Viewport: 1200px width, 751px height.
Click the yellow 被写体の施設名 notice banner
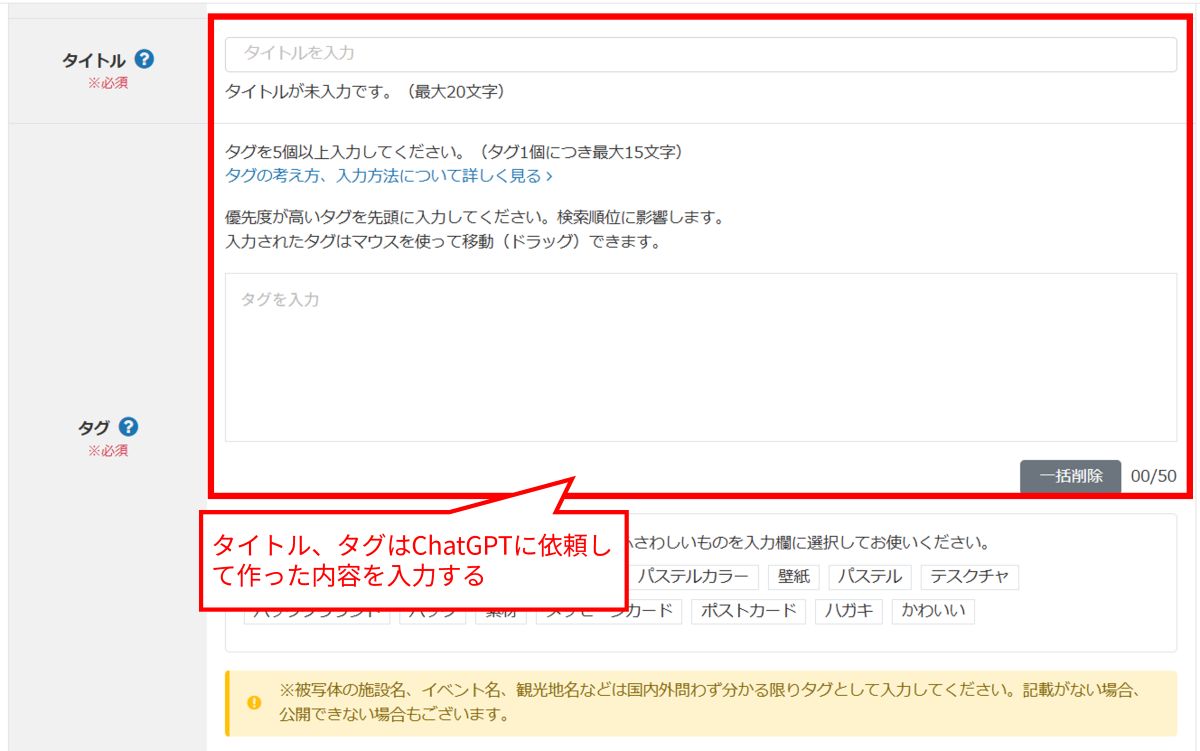(700, 703)
